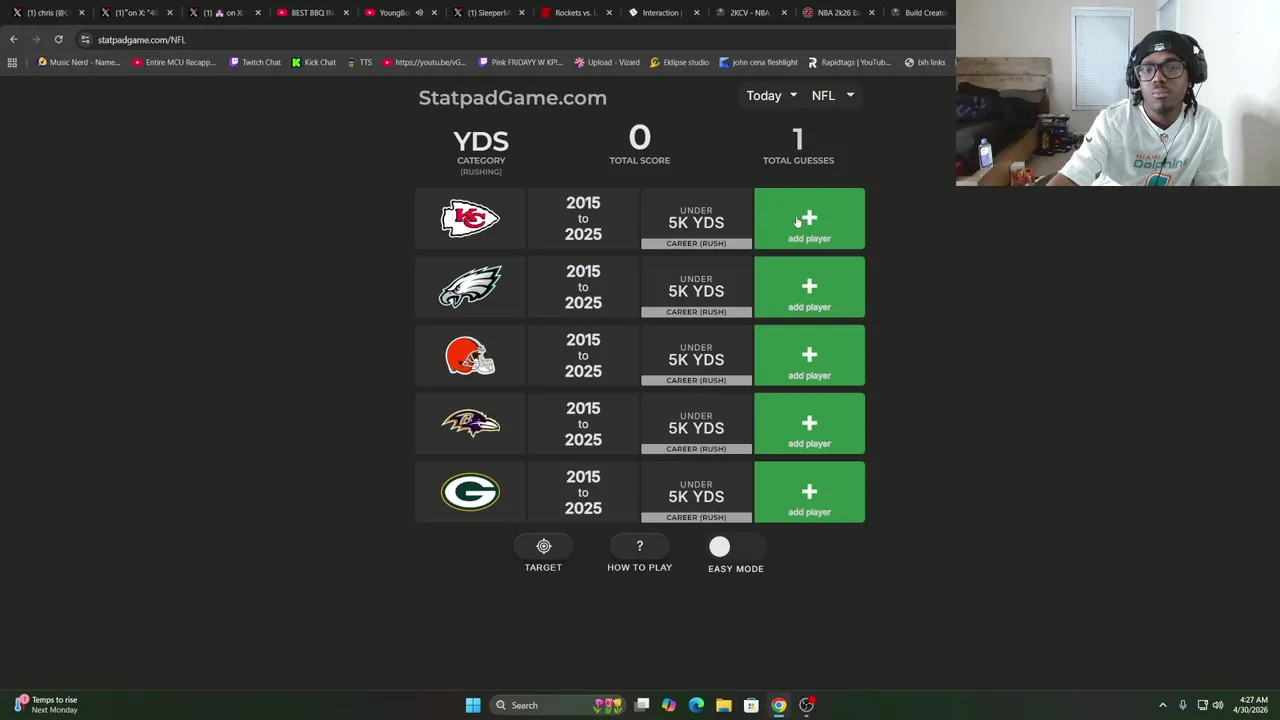
Task: Open the Twitch Chat bookmark
Action: [x=255, y=62]
